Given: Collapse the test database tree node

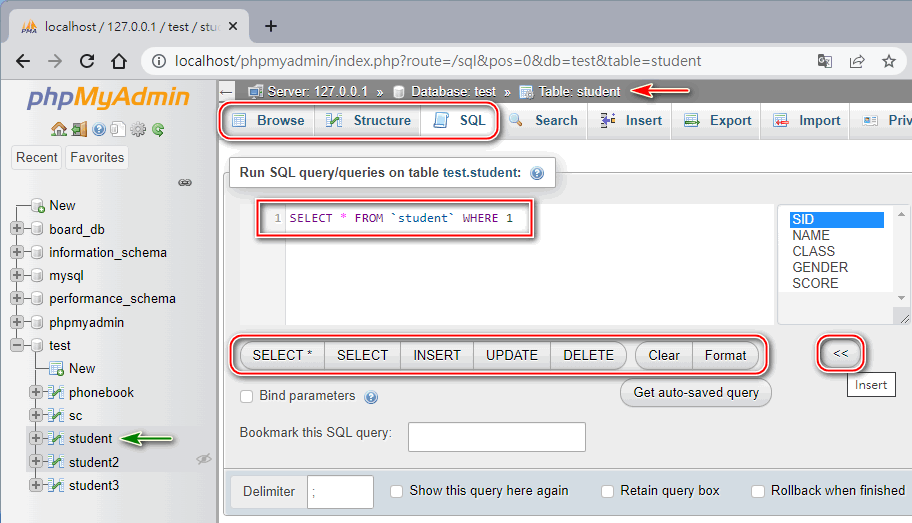Looking at the screenshot, I should [x=17, y=345].
